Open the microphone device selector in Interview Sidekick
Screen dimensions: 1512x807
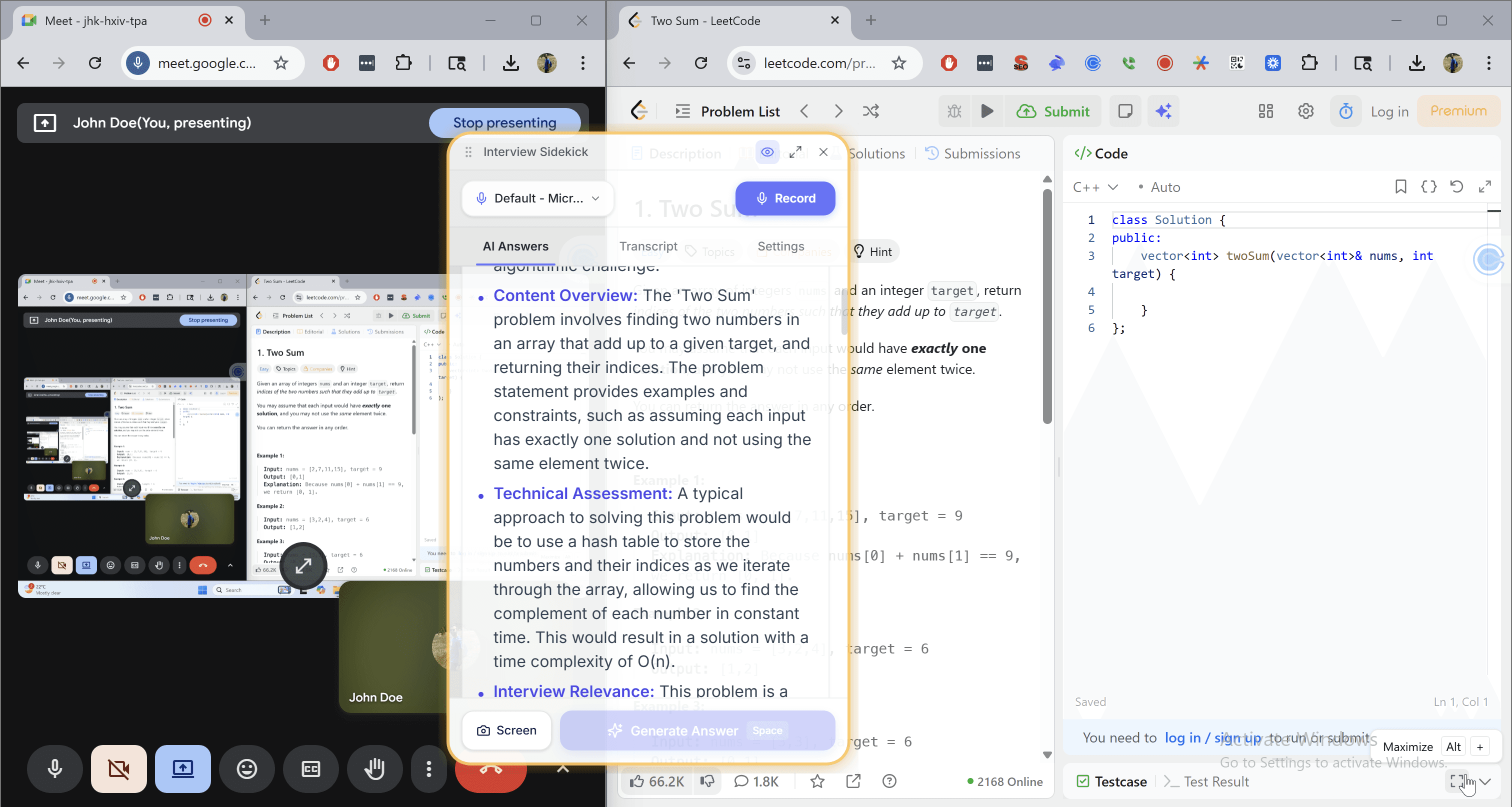tap(537, 198)
